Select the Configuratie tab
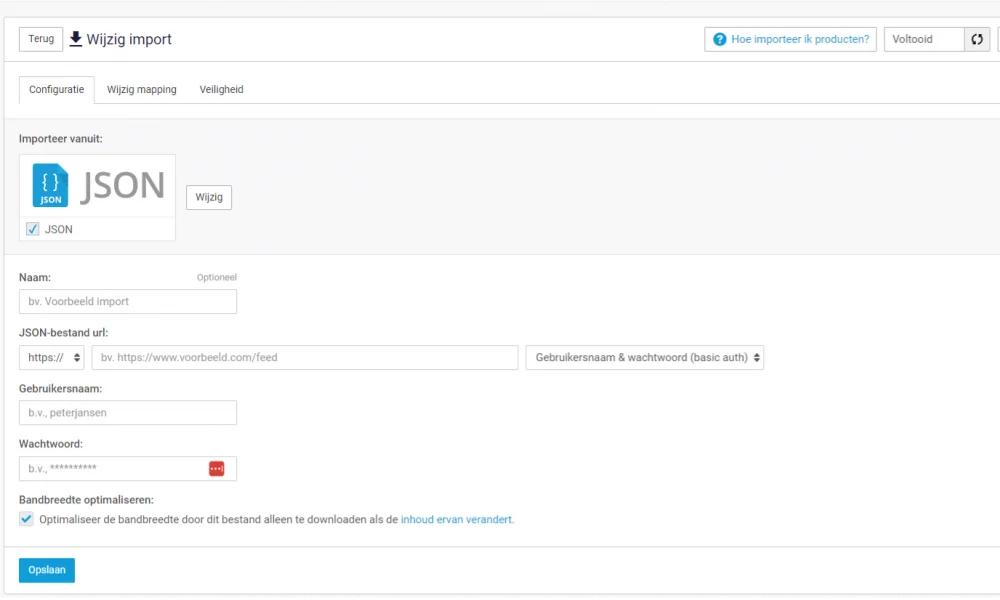This screenshot has height=600, width=1000. click(x=56, y=90)
